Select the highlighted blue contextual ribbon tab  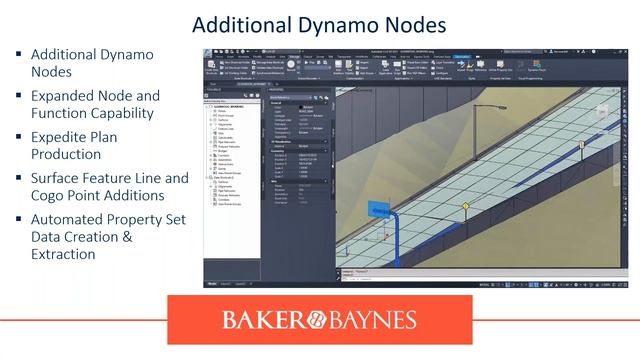pos(462,57)
